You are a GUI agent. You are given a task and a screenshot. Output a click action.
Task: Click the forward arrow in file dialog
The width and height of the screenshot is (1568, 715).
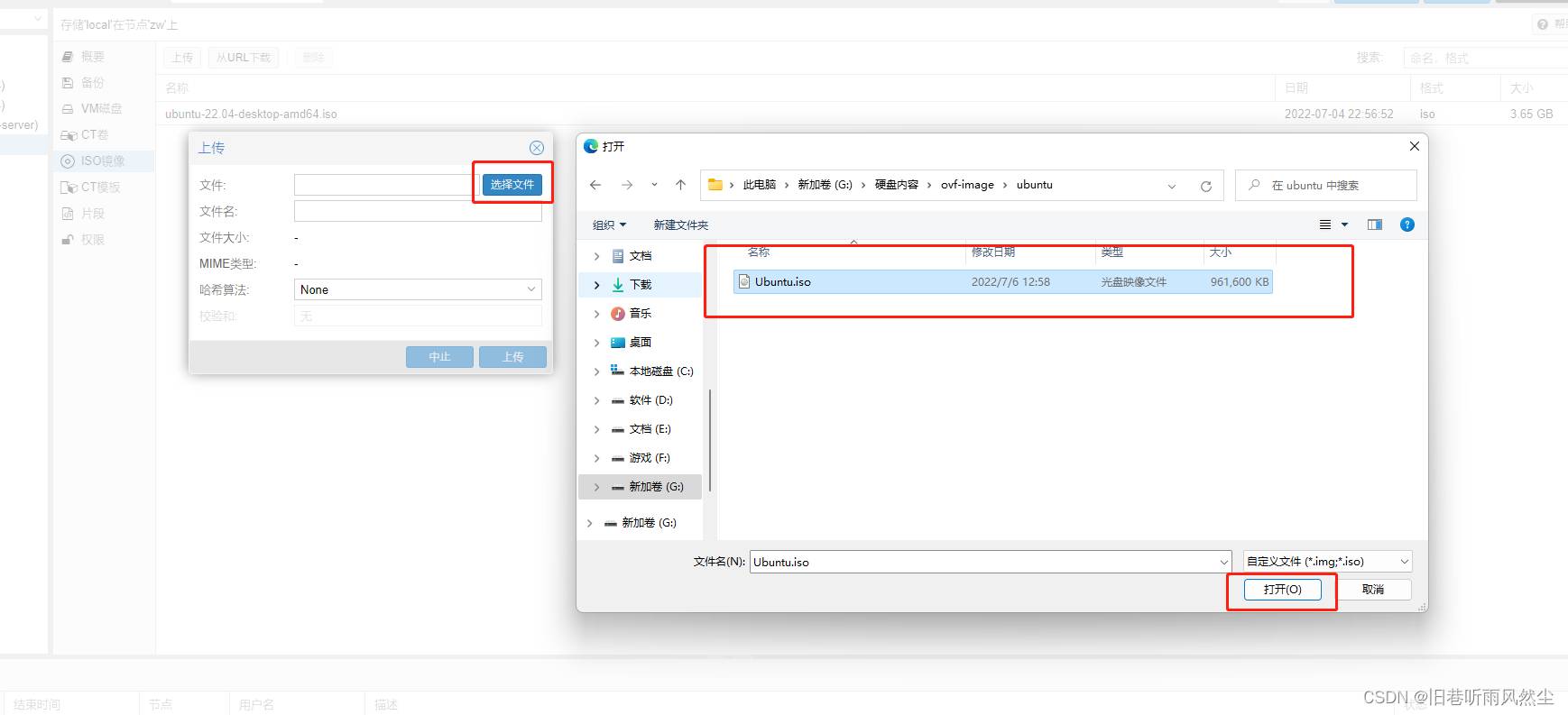pos(627,185)
